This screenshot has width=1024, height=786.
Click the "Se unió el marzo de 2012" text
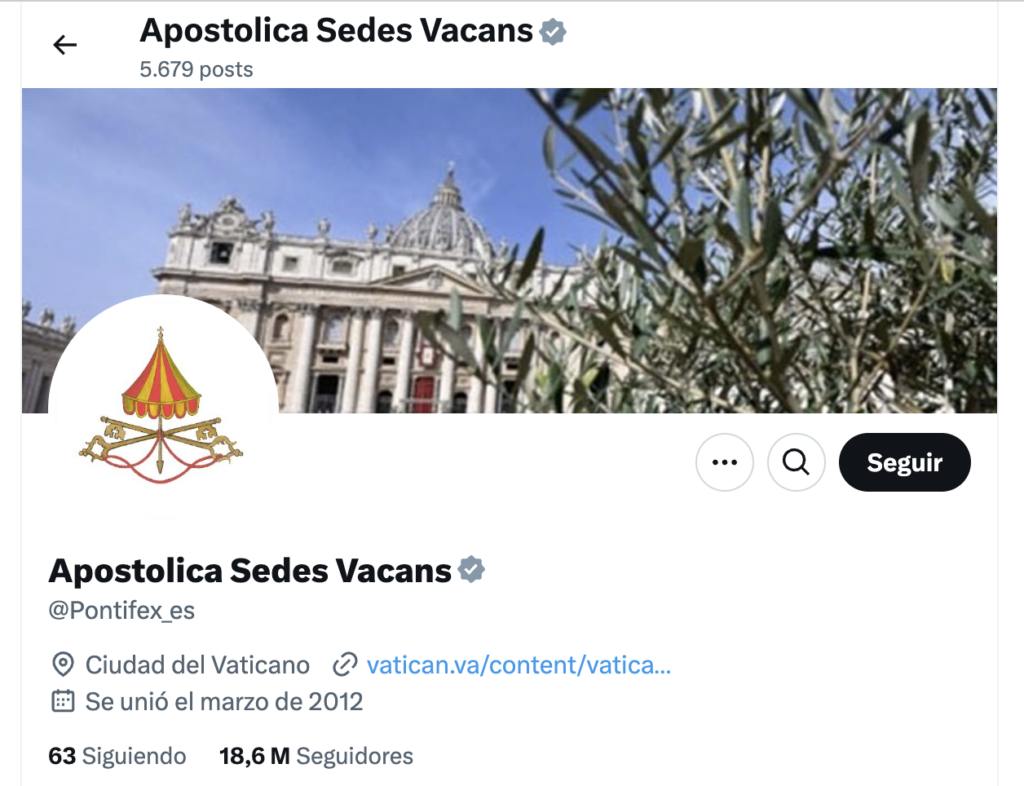[224, 701]
